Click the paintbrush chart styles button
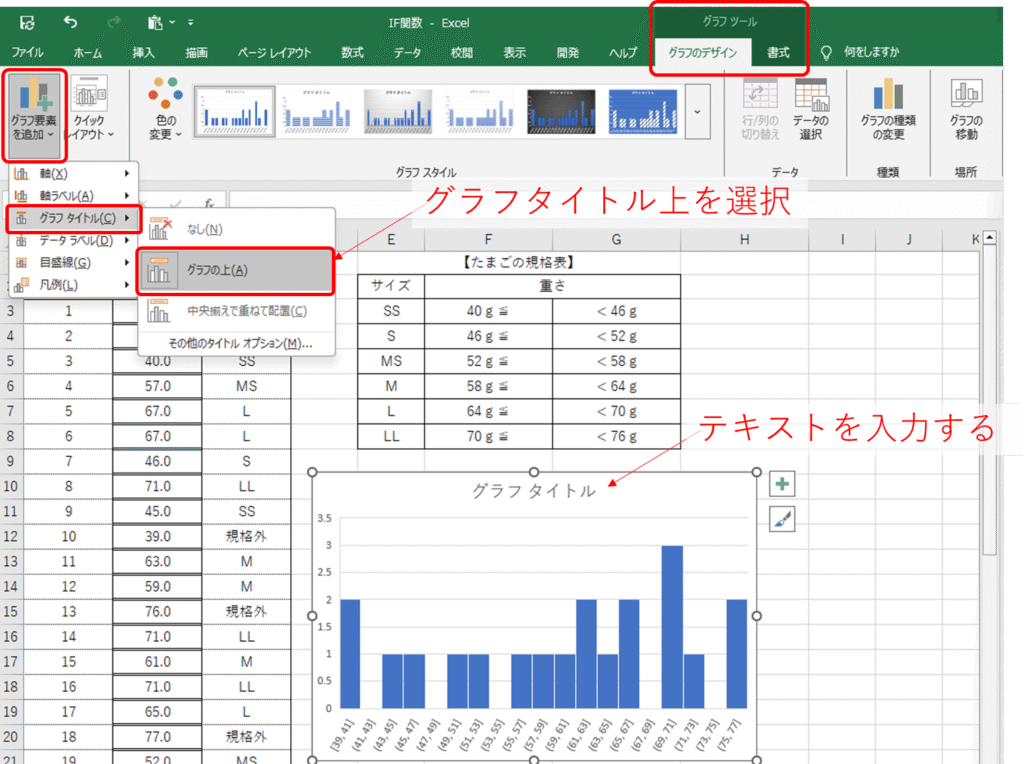 click(x=782, y=519)
